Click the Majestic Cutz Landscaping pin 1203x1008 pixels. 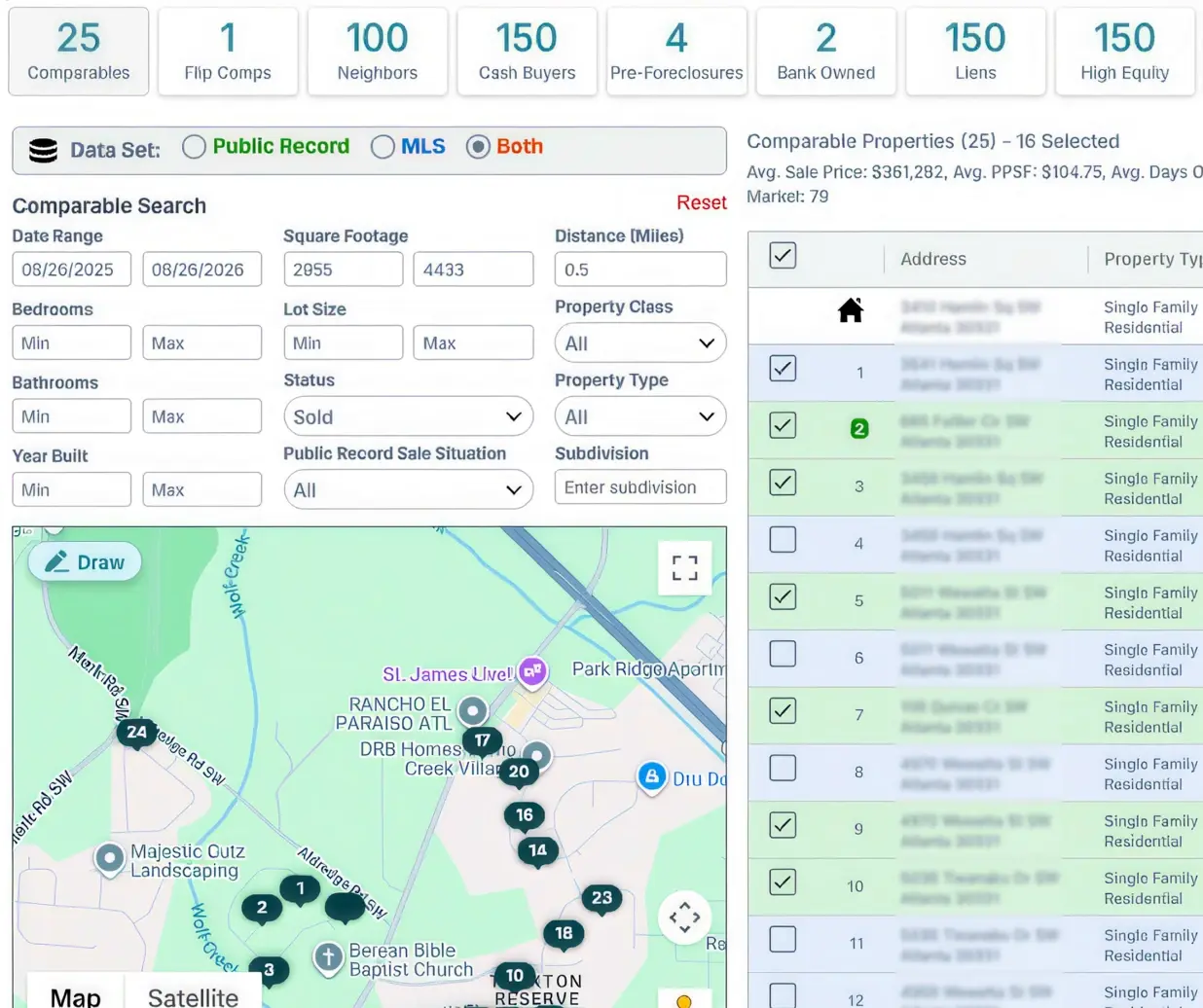[109, 859]
